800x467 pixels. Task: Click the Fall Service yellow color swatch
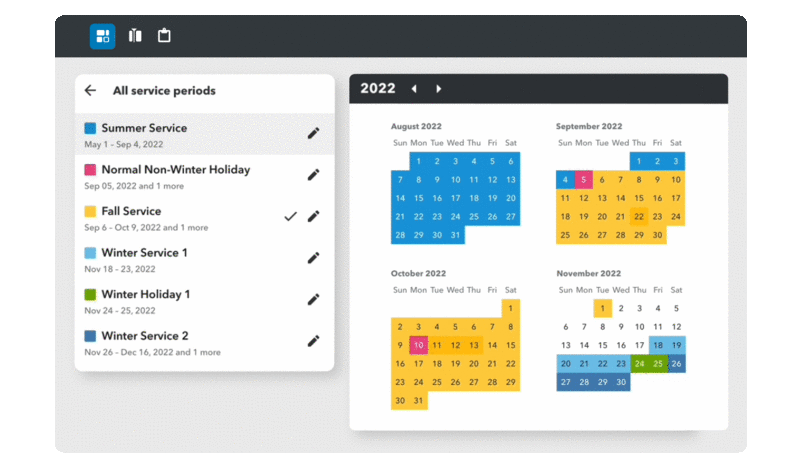[x=90, y=211]
